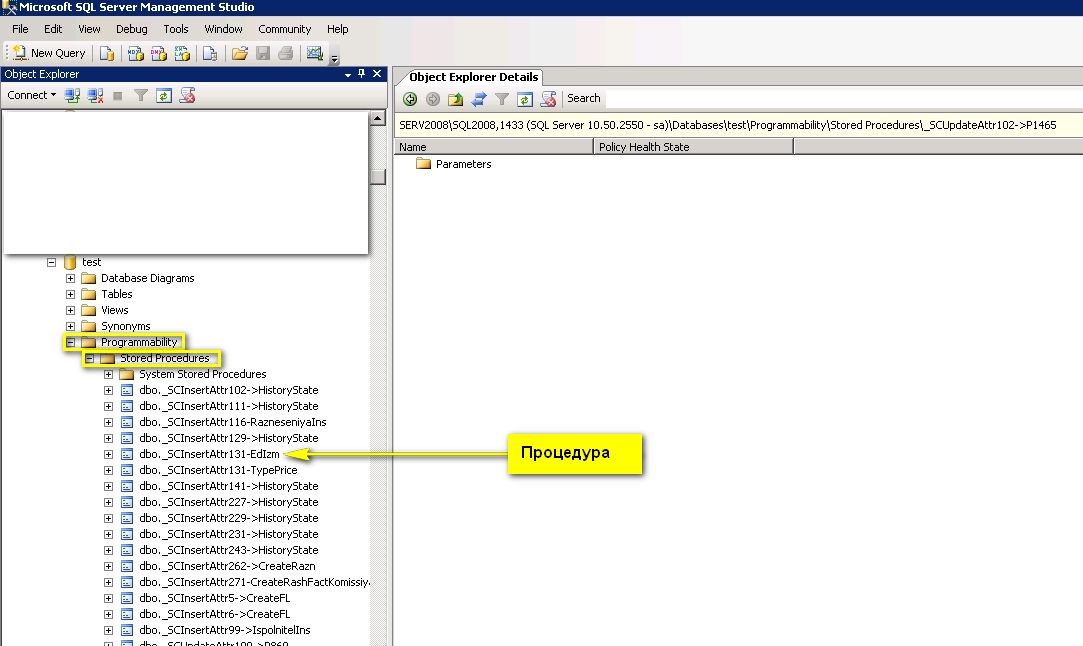
Task: Start a New Query
Action: [x=49, y=53]
